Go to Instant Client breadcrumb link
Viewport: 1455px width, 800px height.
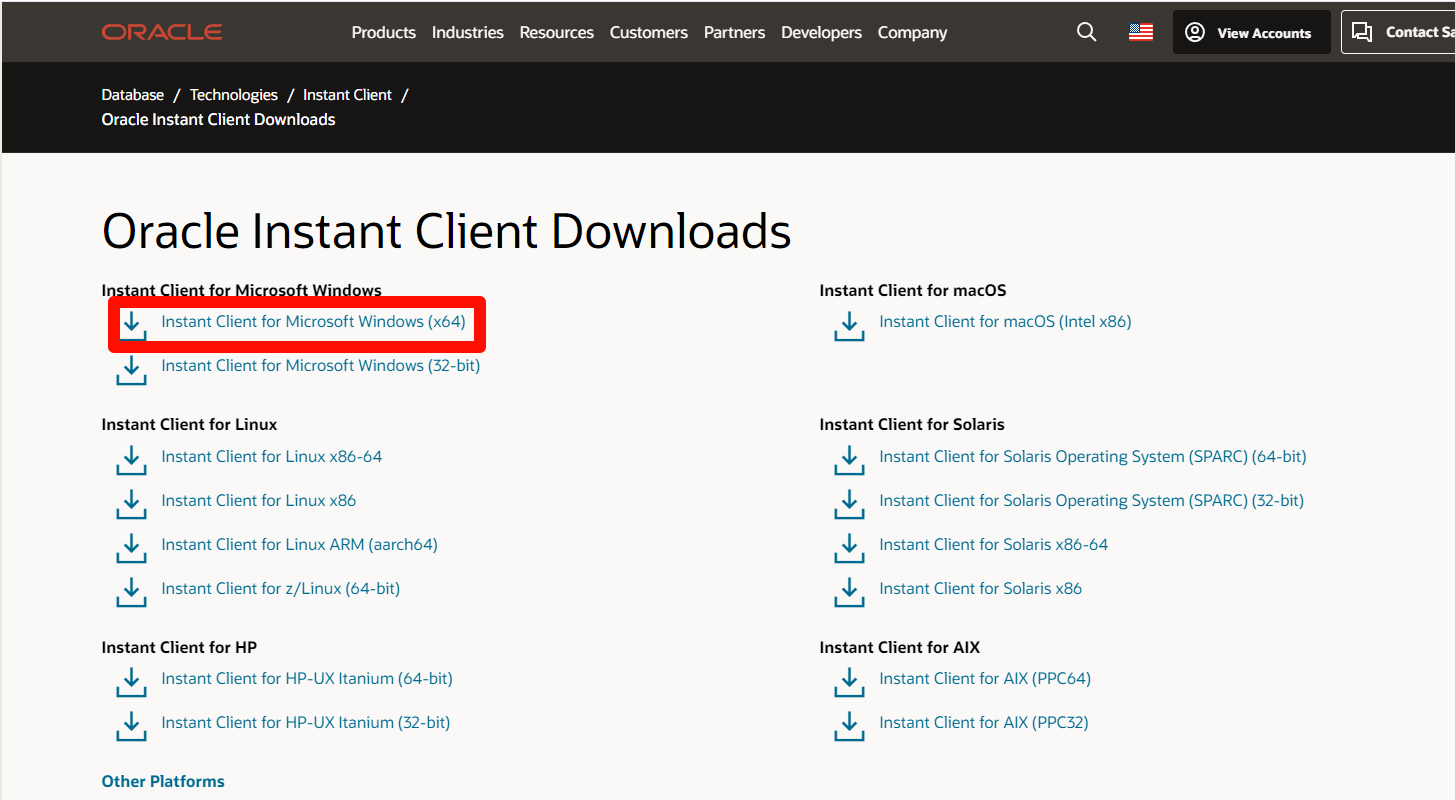(x=347, y=95)
